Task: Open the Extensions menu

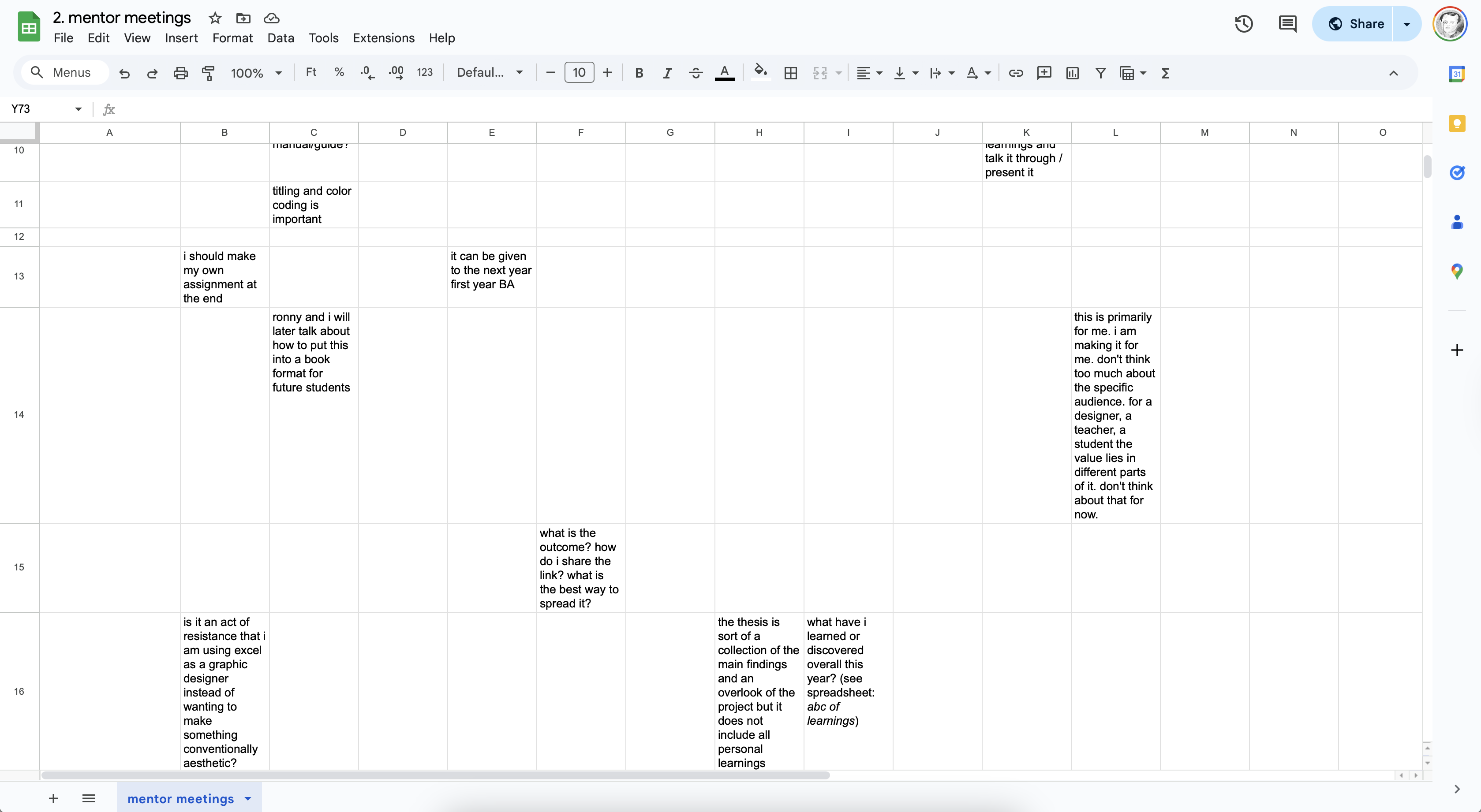Action: point(383,38)
